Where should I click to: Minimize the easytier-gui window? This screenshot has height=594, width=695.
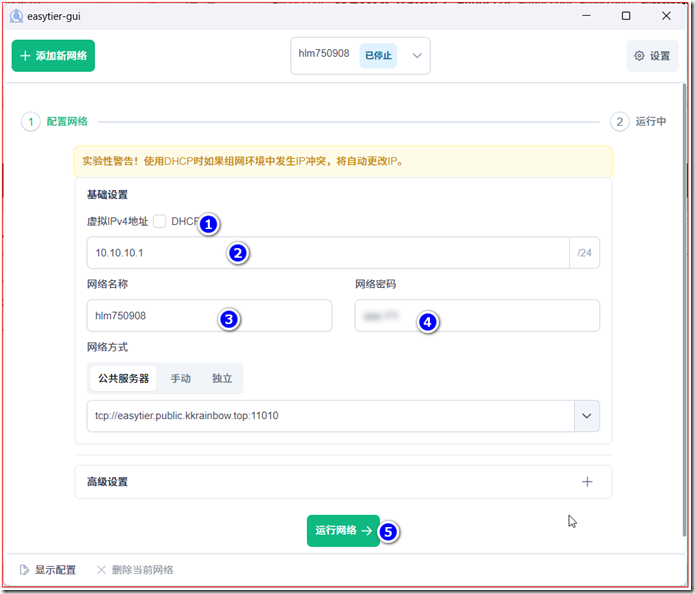(586, 16)
